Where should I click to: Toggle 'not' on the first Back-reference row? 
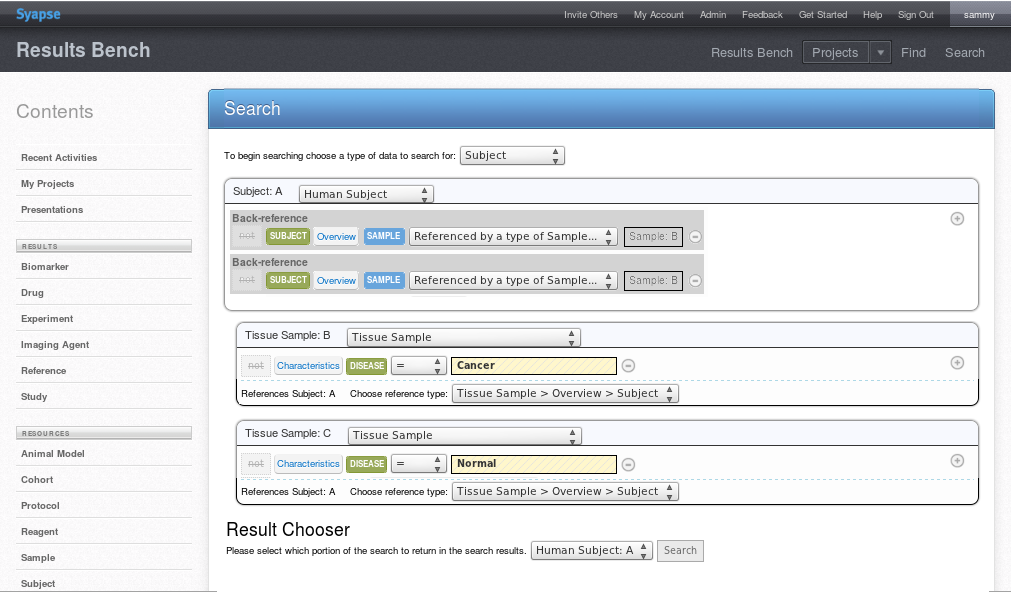247,237
